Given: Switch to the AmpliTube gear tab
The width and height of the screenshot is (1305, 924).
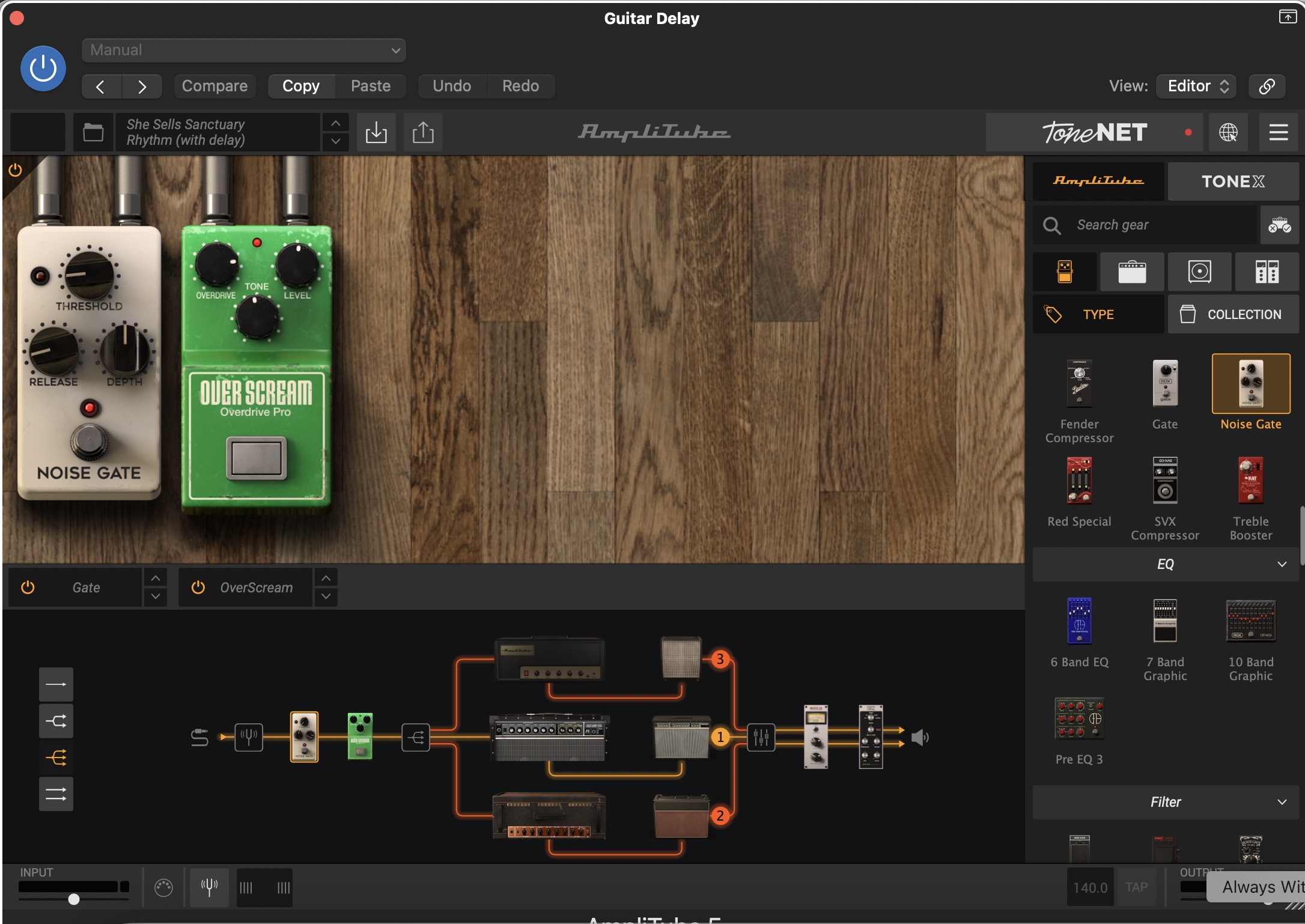Looking at the screenshot, I should click(1098, 181).
